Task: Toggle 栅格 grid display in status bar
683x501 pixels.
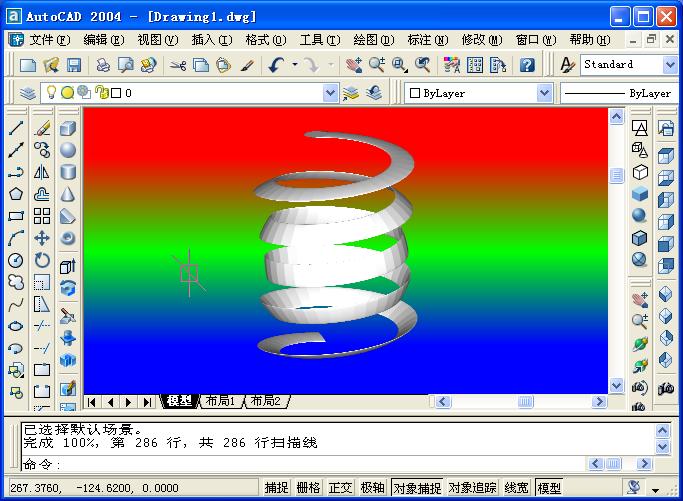Action: tap(308, 487)
